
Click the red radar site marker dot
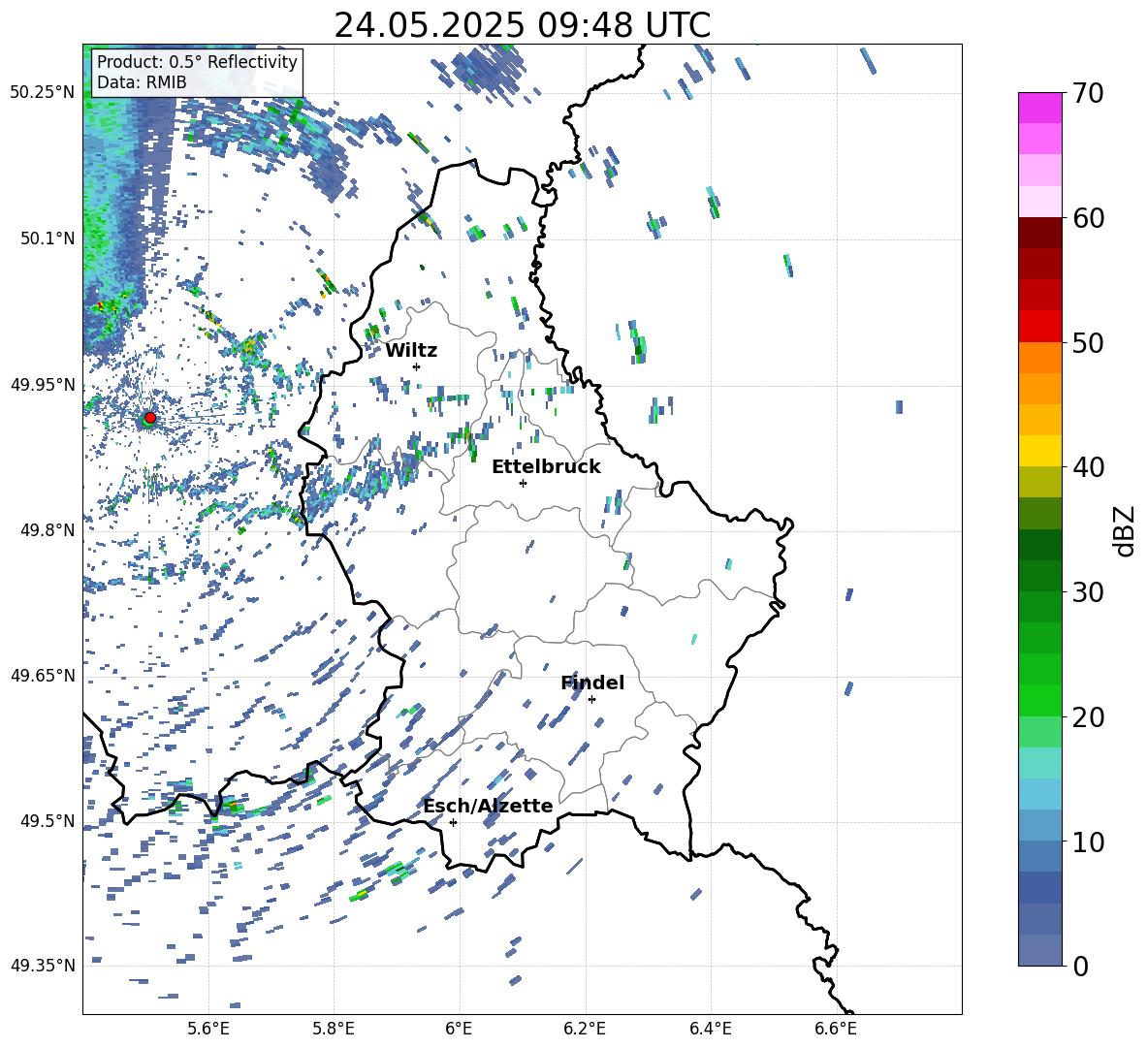tap(150, 418)
